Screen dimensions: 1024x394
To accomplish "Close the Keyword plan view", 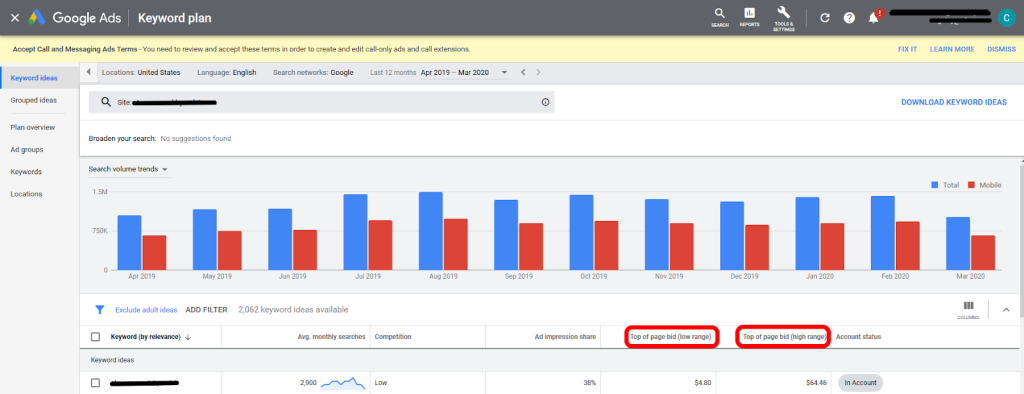I will pos(15,18).
